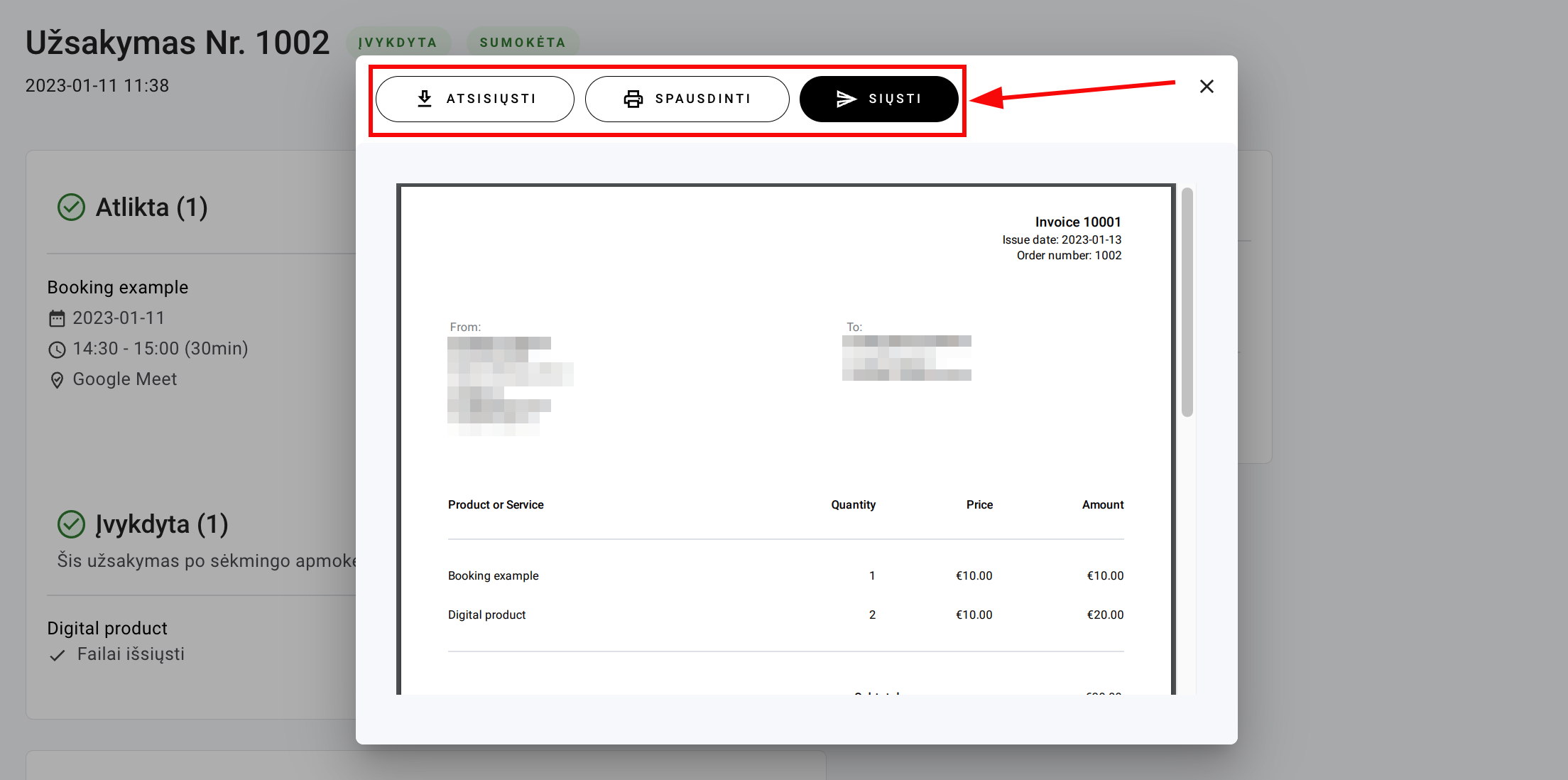
Task: Click the ĮVYKDYTA status badge
Action: 398,43
